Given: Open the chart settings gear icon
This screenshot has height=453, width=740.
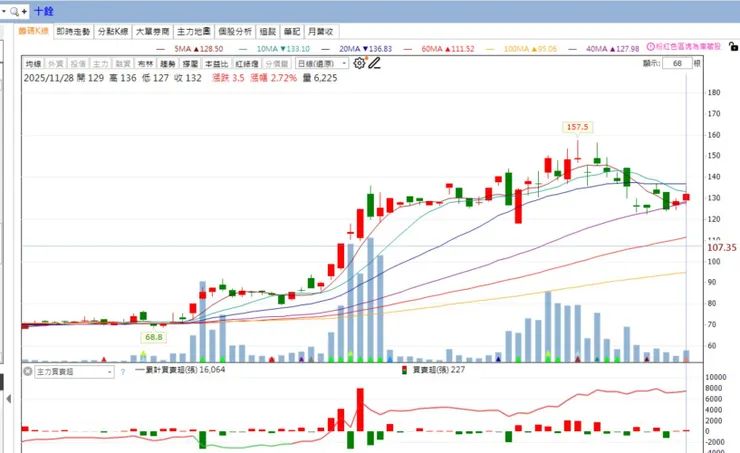Looking at the screenshot, I should [359, 63].
